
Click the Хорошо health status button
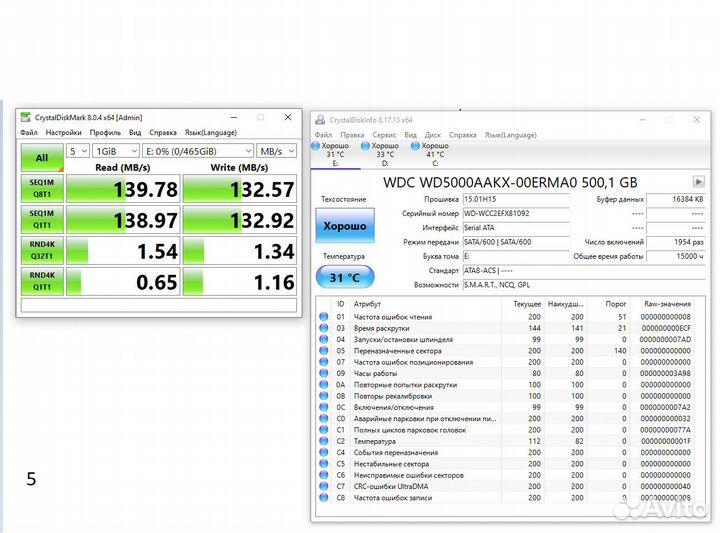pyautogui.click(x=345, y=225)
